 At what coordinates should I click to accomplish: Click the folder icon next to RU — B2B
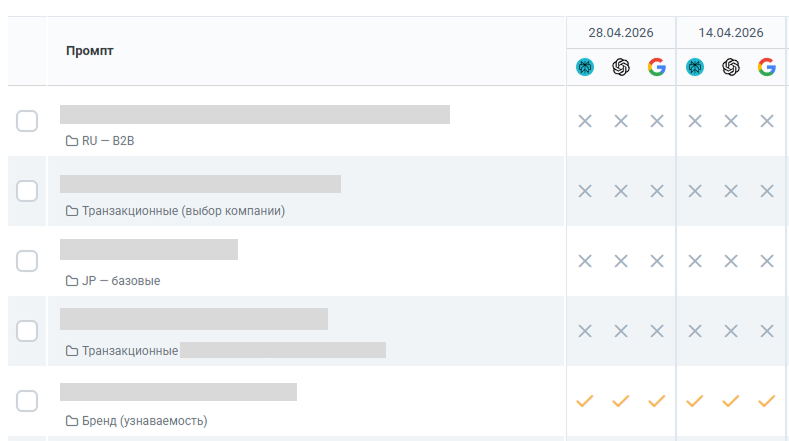point(72,141)
